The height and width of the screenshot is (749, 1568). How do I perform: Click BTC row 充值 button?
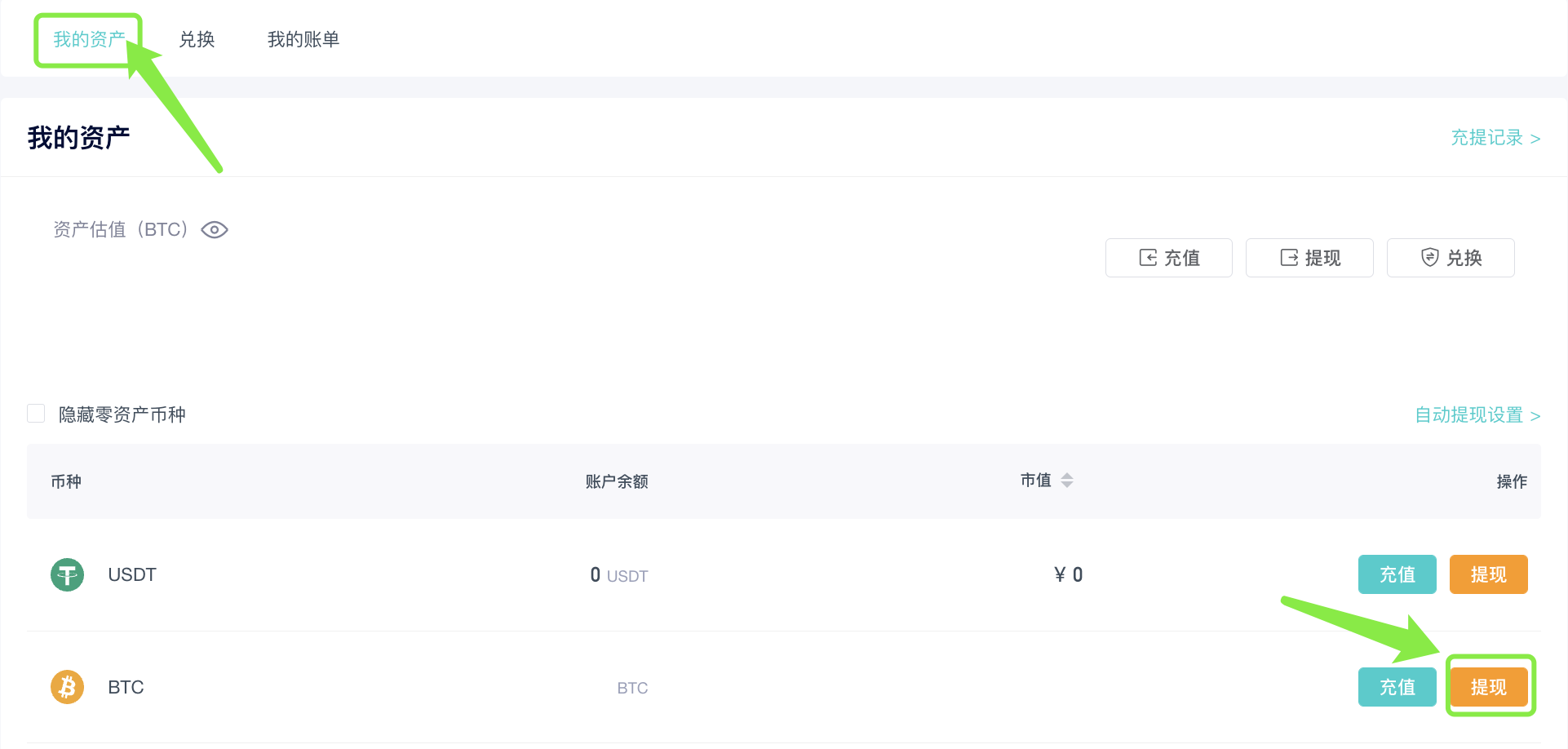[x=1397, y=687]
